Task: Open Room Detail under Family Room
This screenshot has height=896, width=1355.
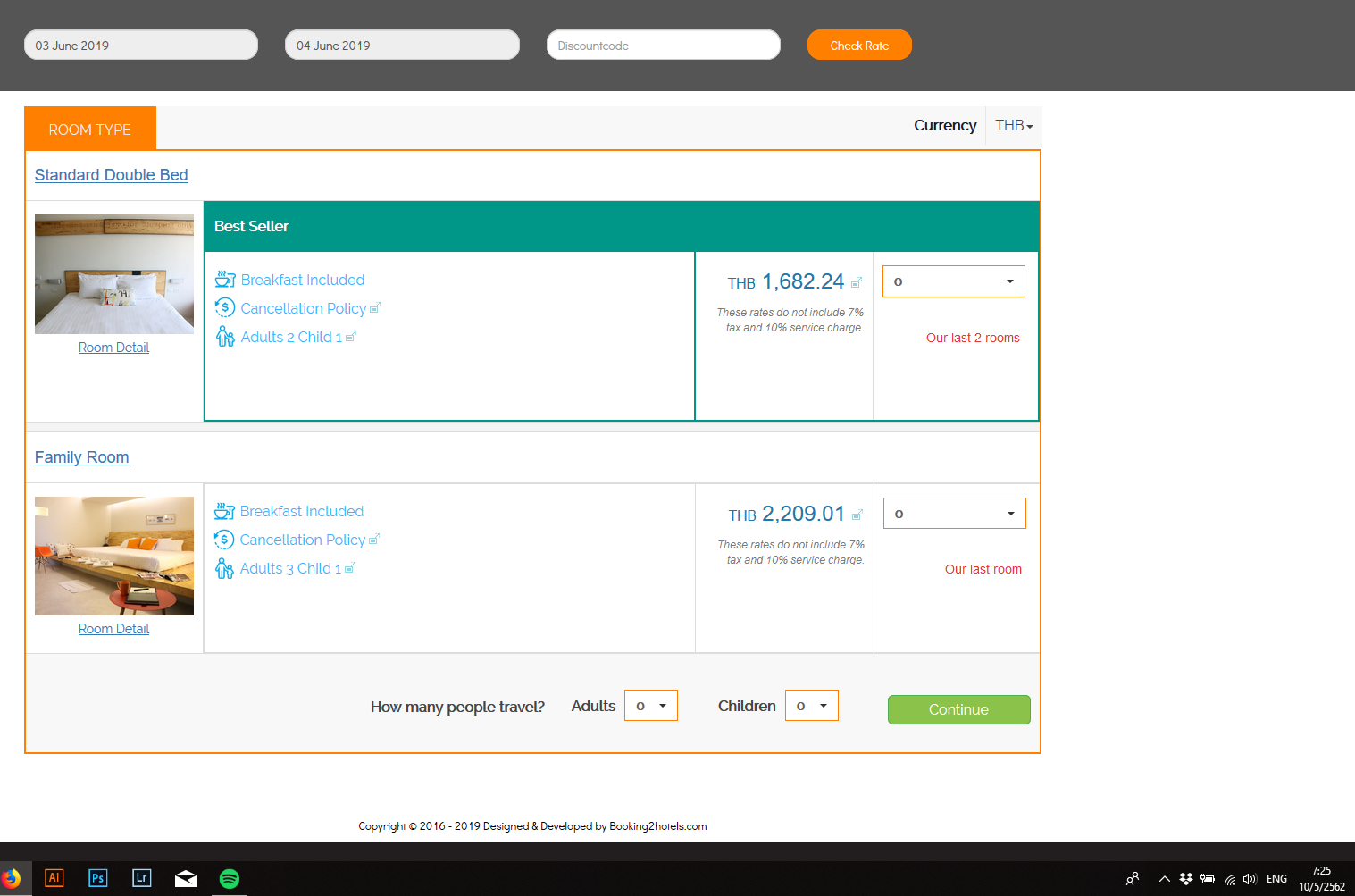Action: coord(113,629)
